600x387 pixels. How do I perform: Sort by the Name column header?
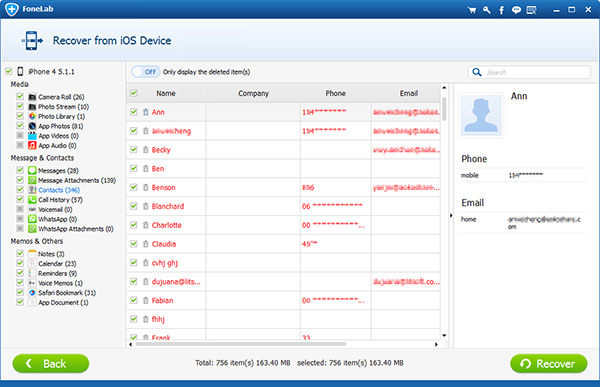click(166, 93)
